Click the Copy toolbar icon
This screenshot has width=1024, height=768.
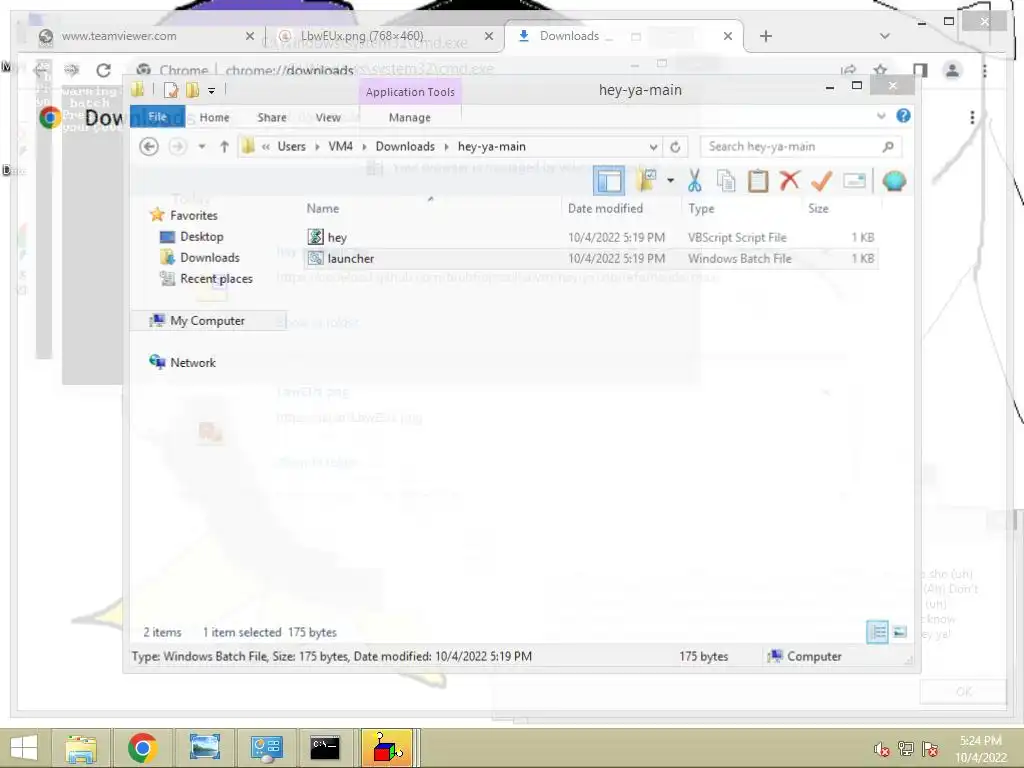click(x=726, y=181)
